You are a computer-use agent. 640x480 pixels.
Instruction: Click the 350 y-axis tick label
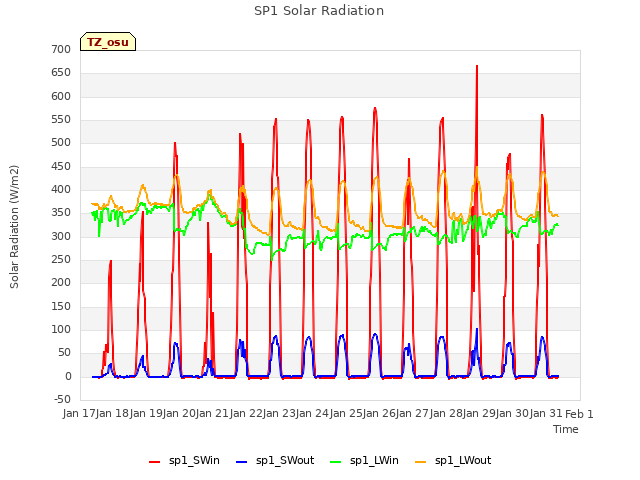click(61, 213)
